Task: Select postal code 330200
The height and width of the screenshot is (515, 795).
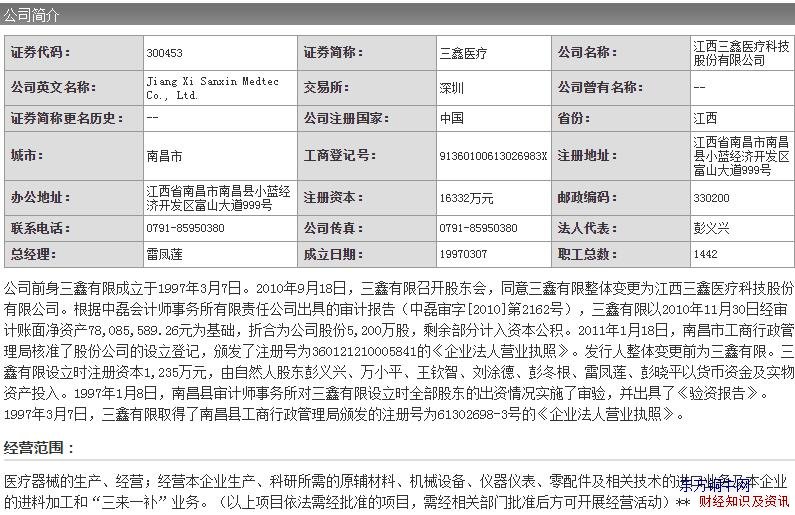Action: (711, 198)
